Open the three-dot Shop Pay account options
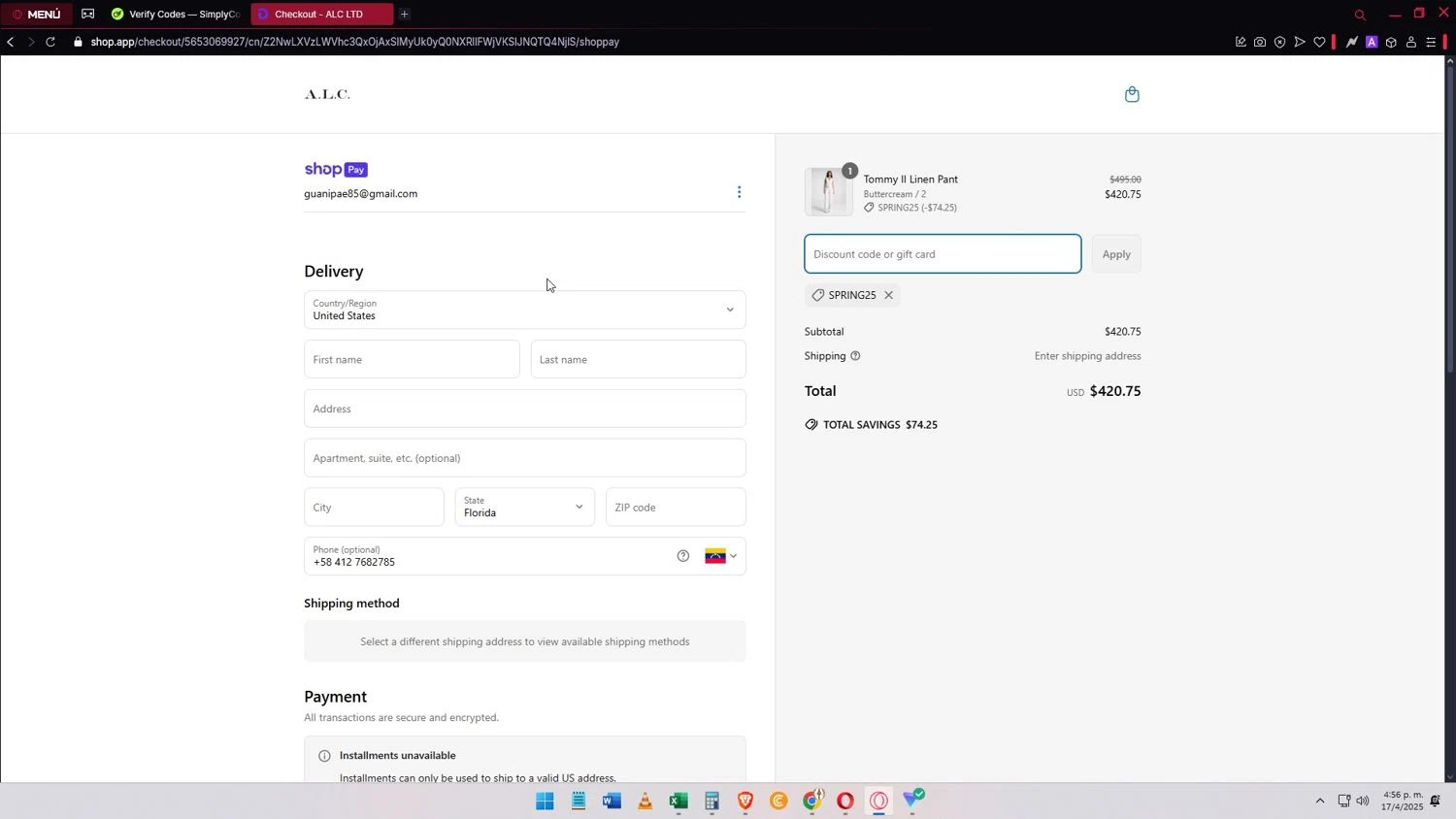 pos(739,192)
